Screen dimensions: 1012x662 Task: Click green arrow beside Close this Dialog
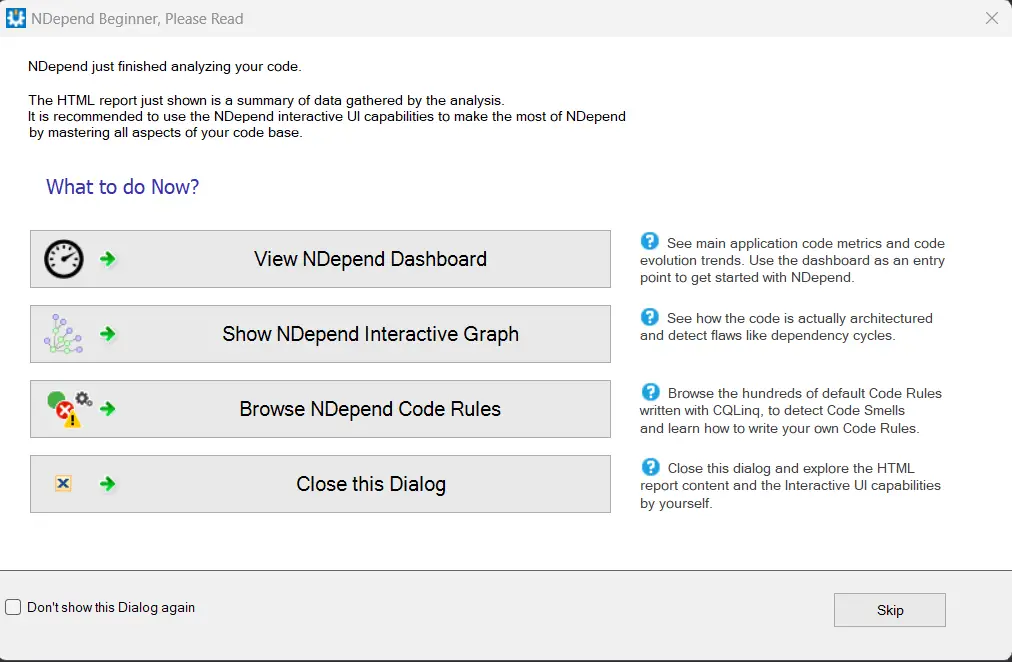108,483
